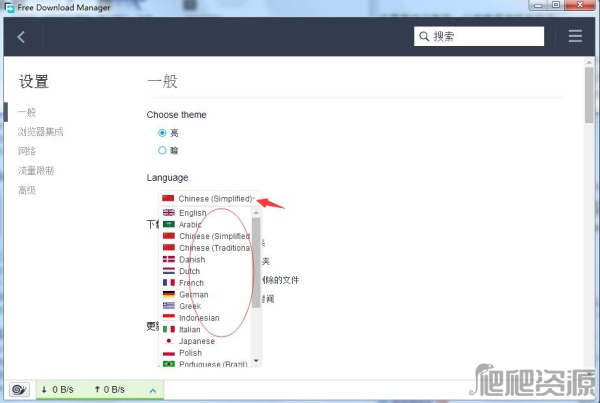The height and width of the screenshot is (403, 600).
Task: Toggle snail speed-limit mode icon
Action: (x=19, y=390)
